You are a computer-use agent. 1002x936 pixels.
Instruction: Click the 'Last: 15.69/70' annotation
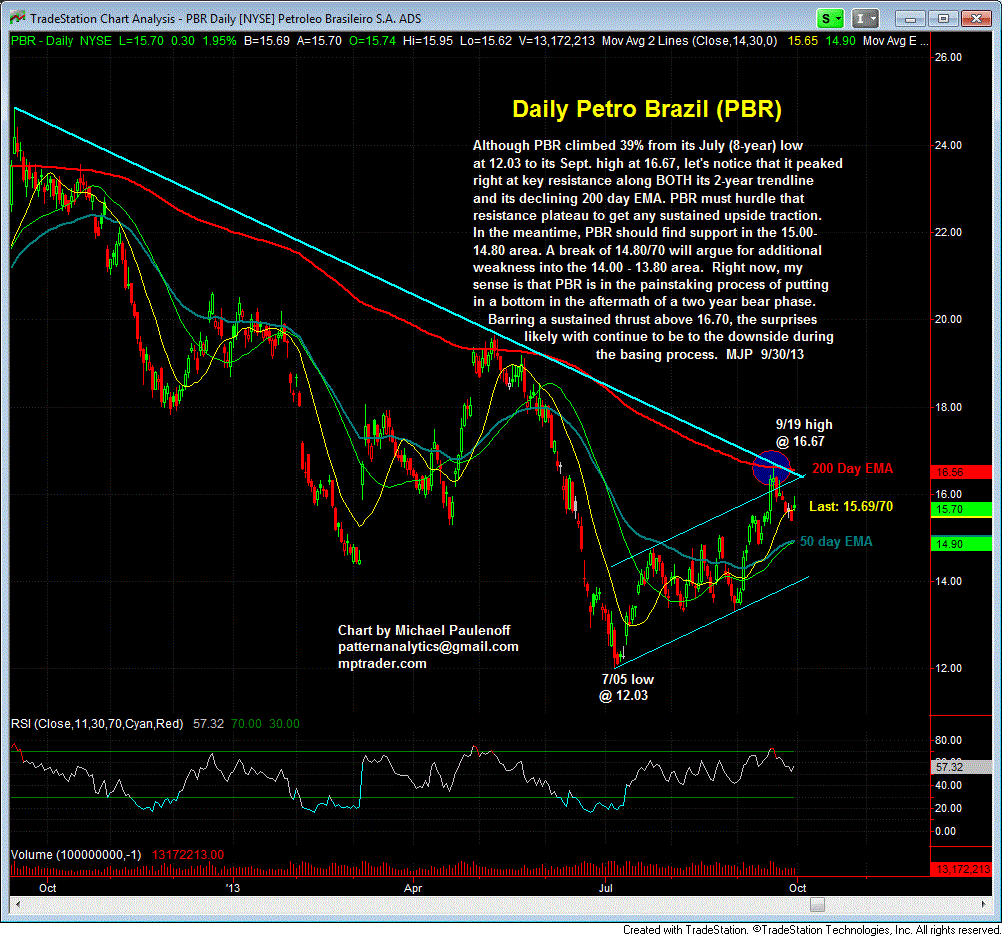(851, 506)
